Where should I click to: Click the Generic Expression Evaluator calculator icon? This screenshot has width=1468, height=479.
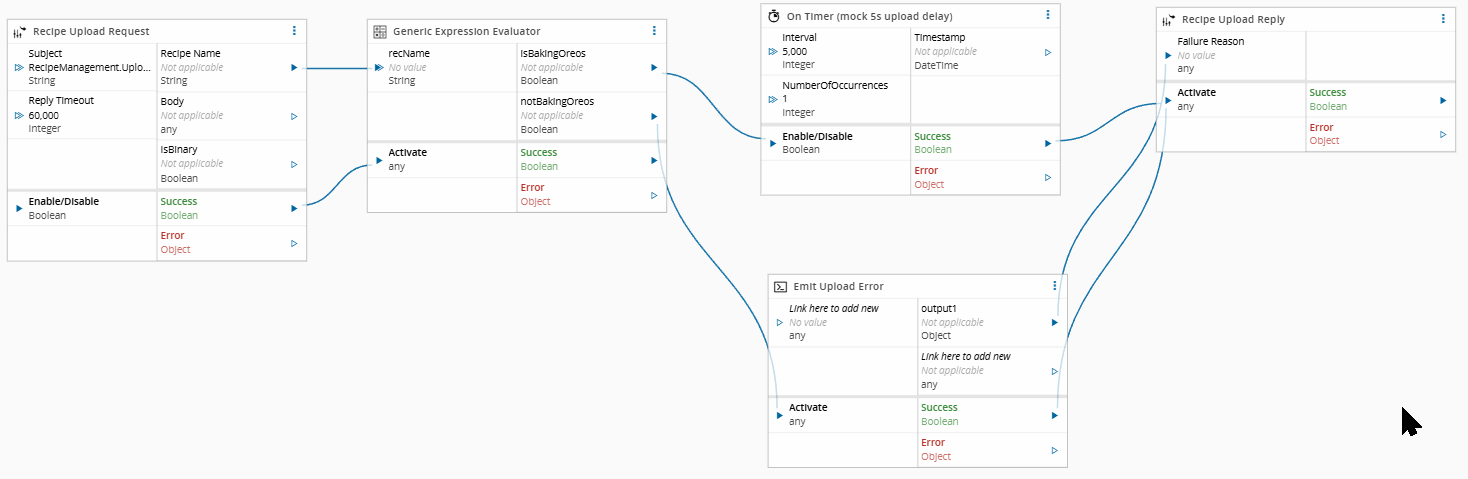380,31
